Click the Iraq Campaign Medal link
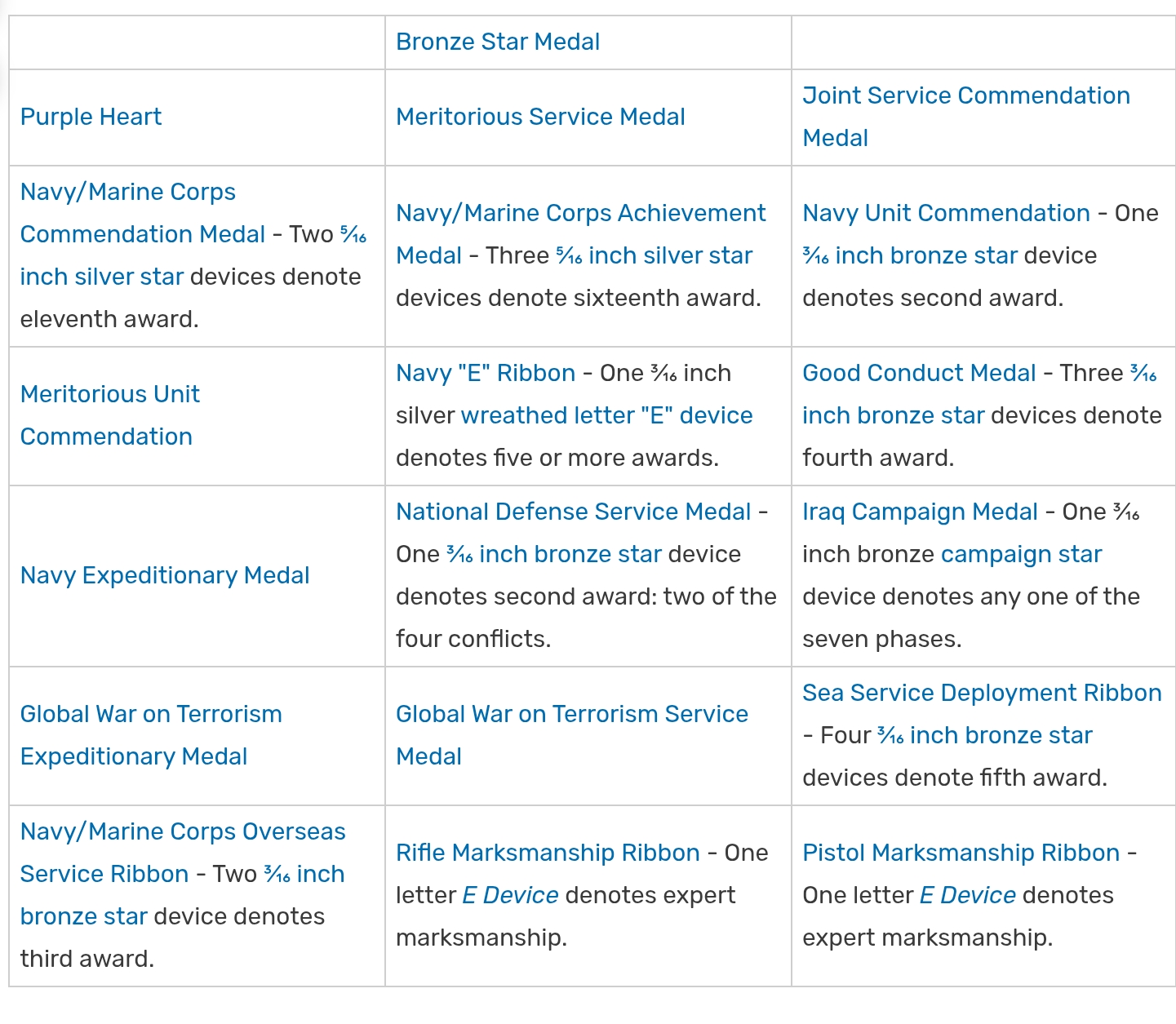Screen dimensions: 1176x1024 pyautogui.click(x=920, y=512)
